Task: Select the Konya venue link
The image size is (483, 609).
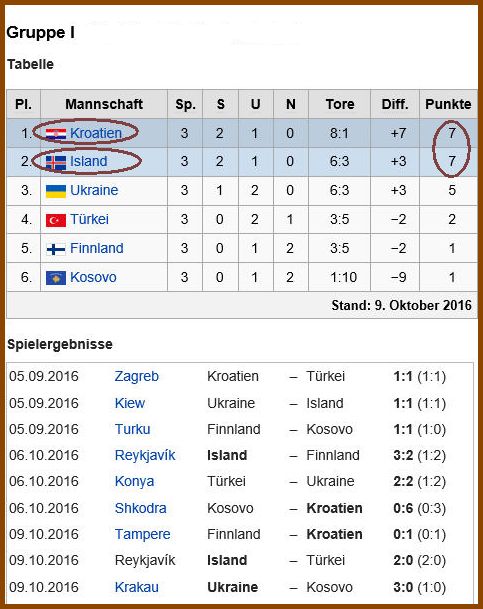Action: [x=134, y=482]
